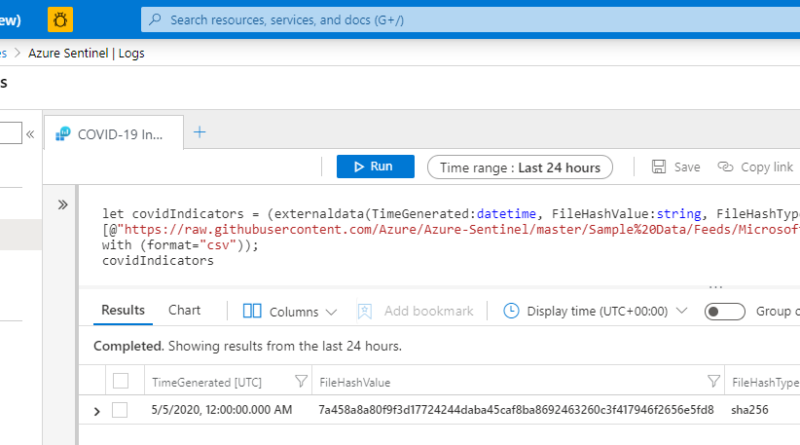
Task: Click the 5/5/2020, 12:00:00.000 AM cell
Action: [222, 410]
